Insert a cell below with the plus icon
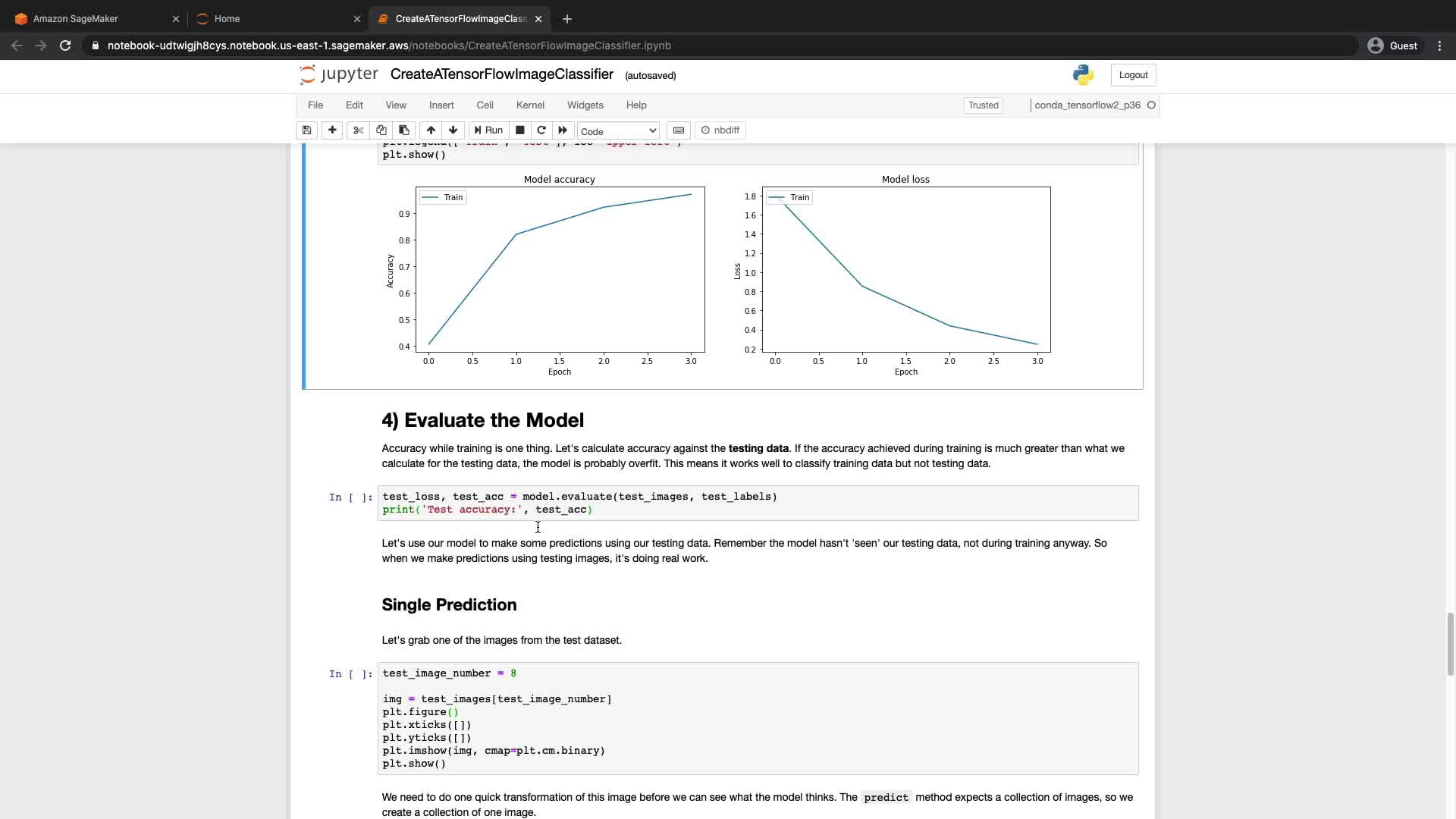Screen dimensions: 1456x819 coord(332,130)
